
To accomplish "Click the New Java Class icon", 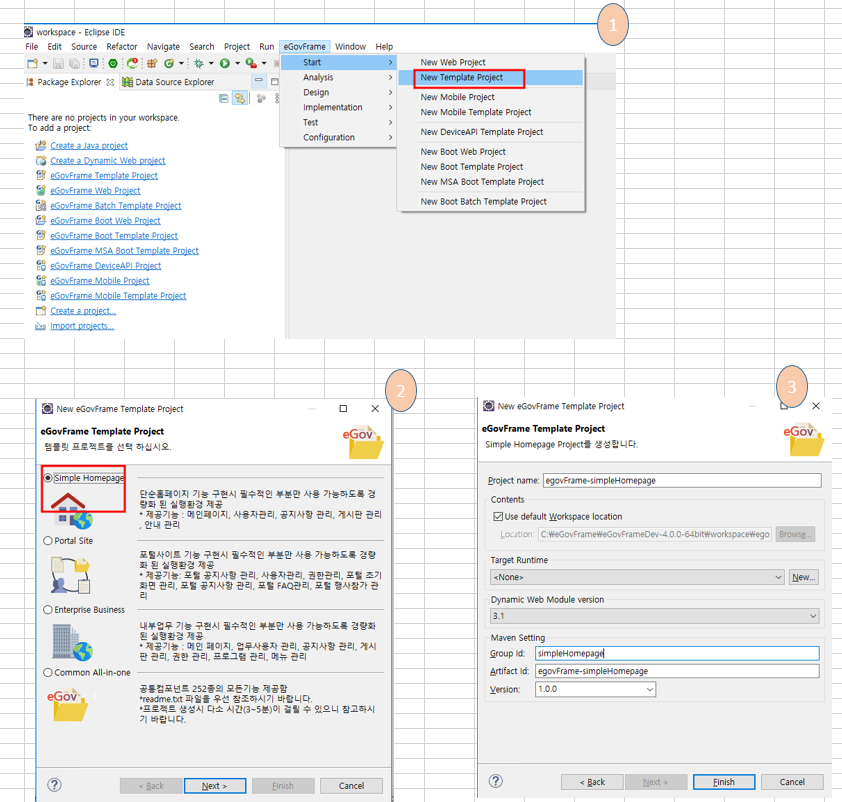I will point(169,63).
